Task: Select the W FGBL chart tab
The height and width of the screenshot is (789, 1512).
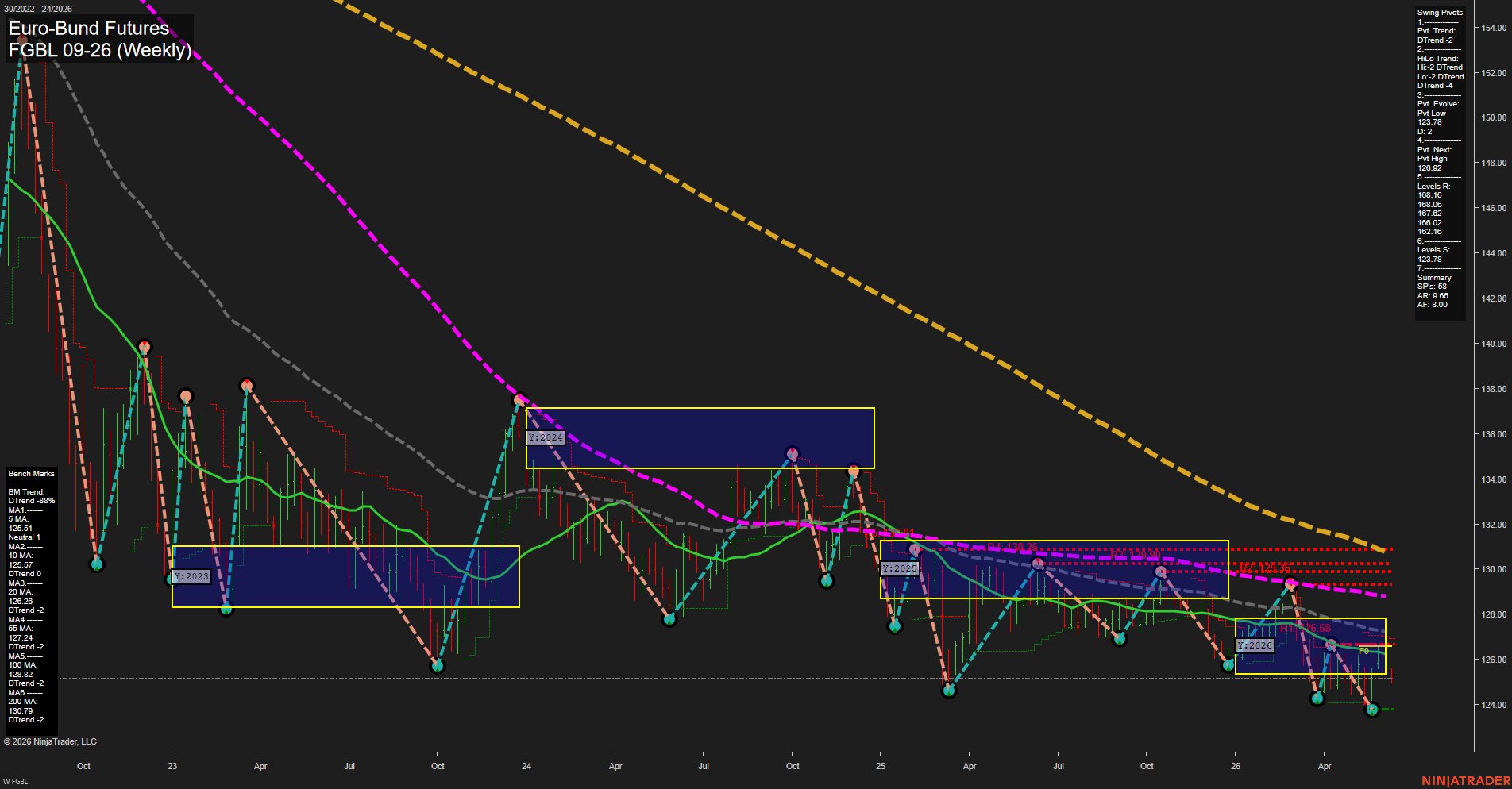Action: coord(16,782)
